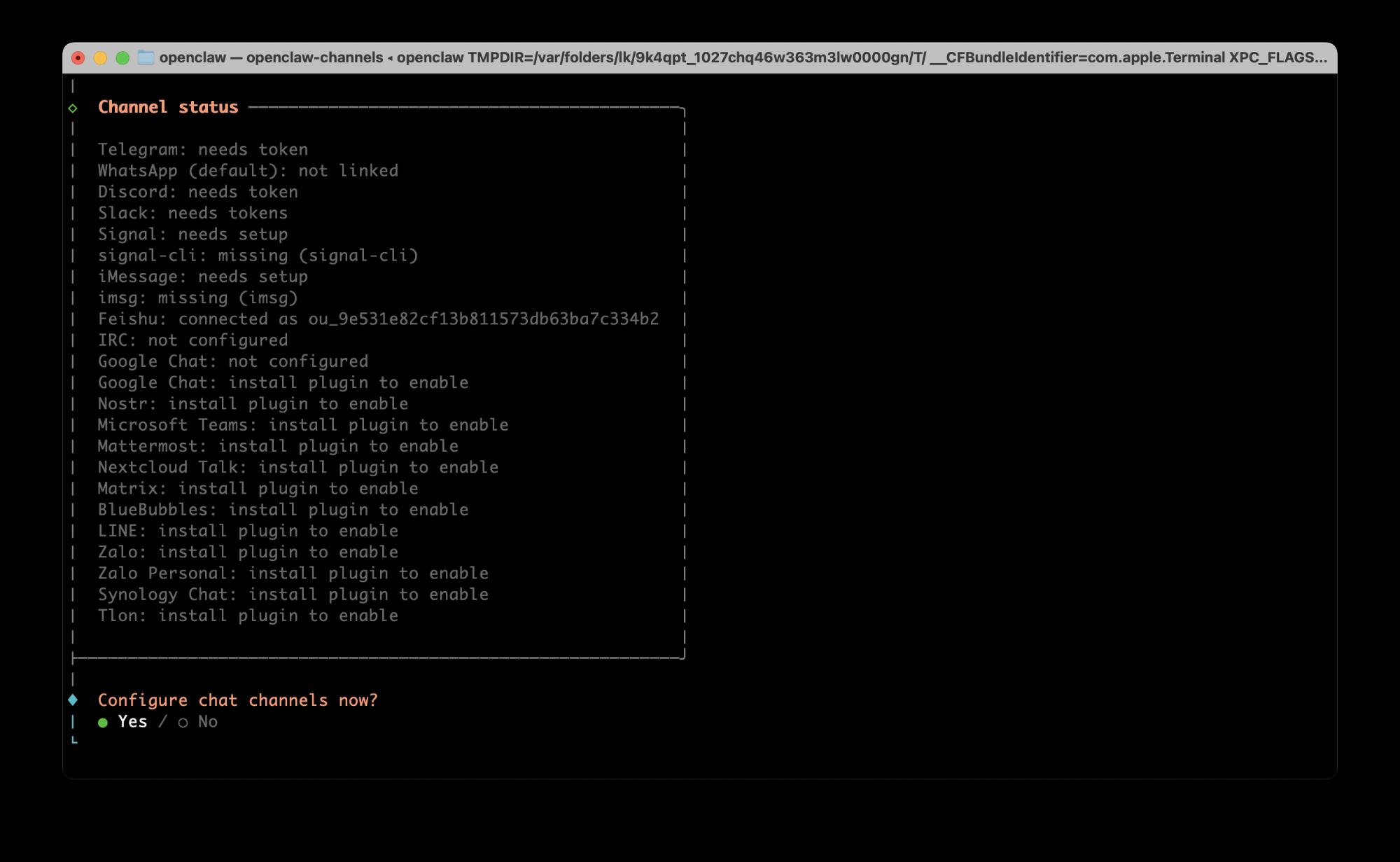
Task: Click the Channel status heading
Action: click(x=168, y=107)
